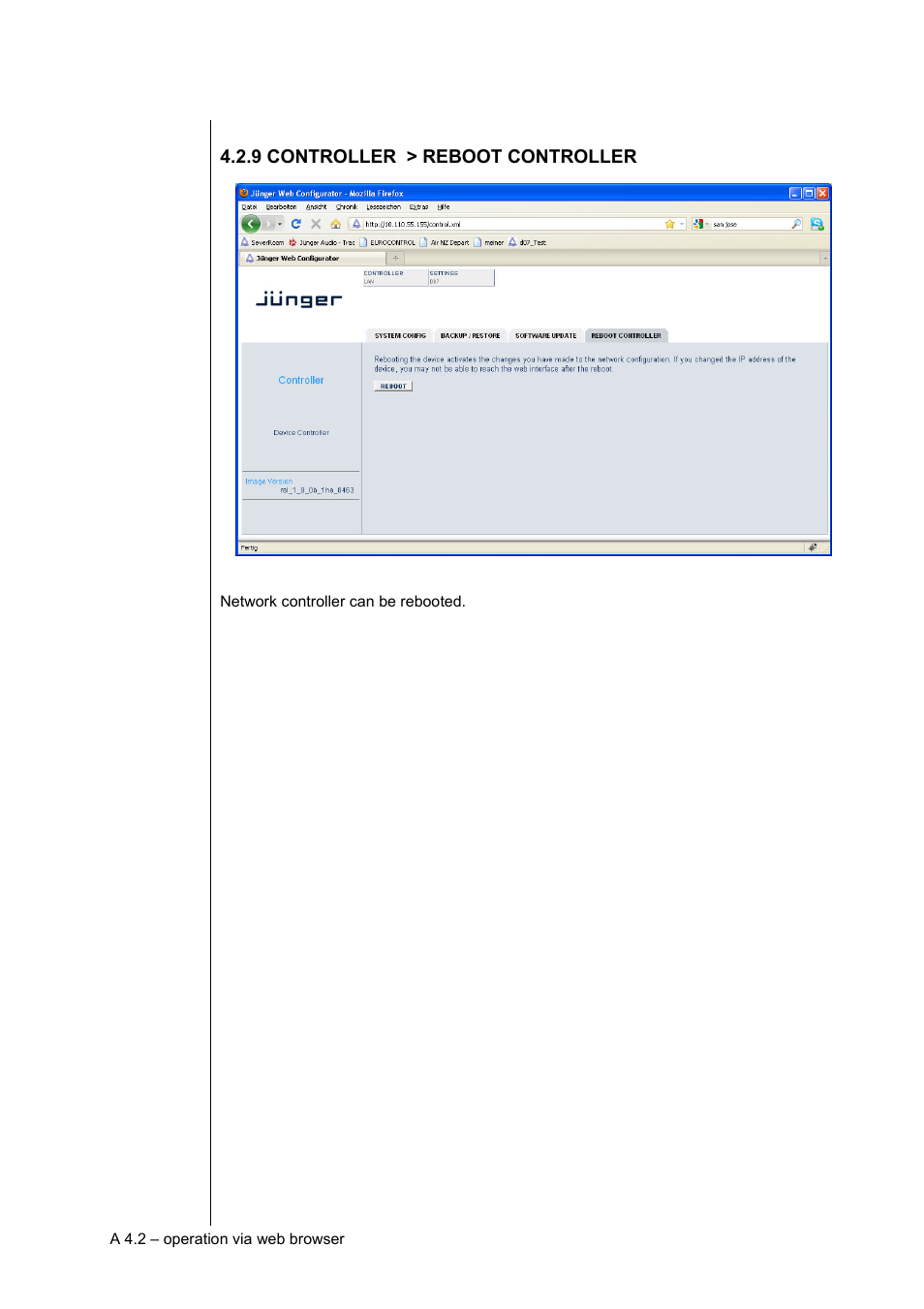This screenshot has width=924, height=1309.
Task: Switch to BACKUP / RESTORE tab
Action: click(x=470, y=335)
